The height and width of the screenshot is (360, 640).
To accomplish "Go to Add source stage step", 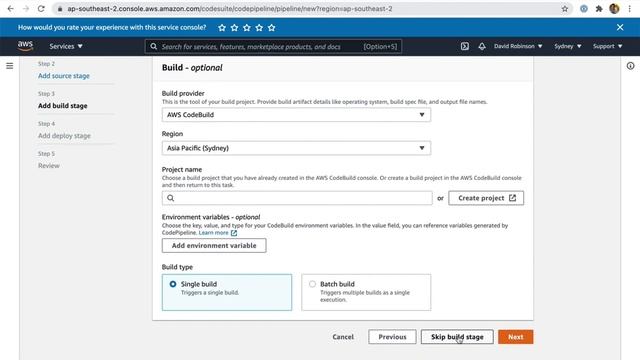I will pyautogui.click(x=64, y=76).
